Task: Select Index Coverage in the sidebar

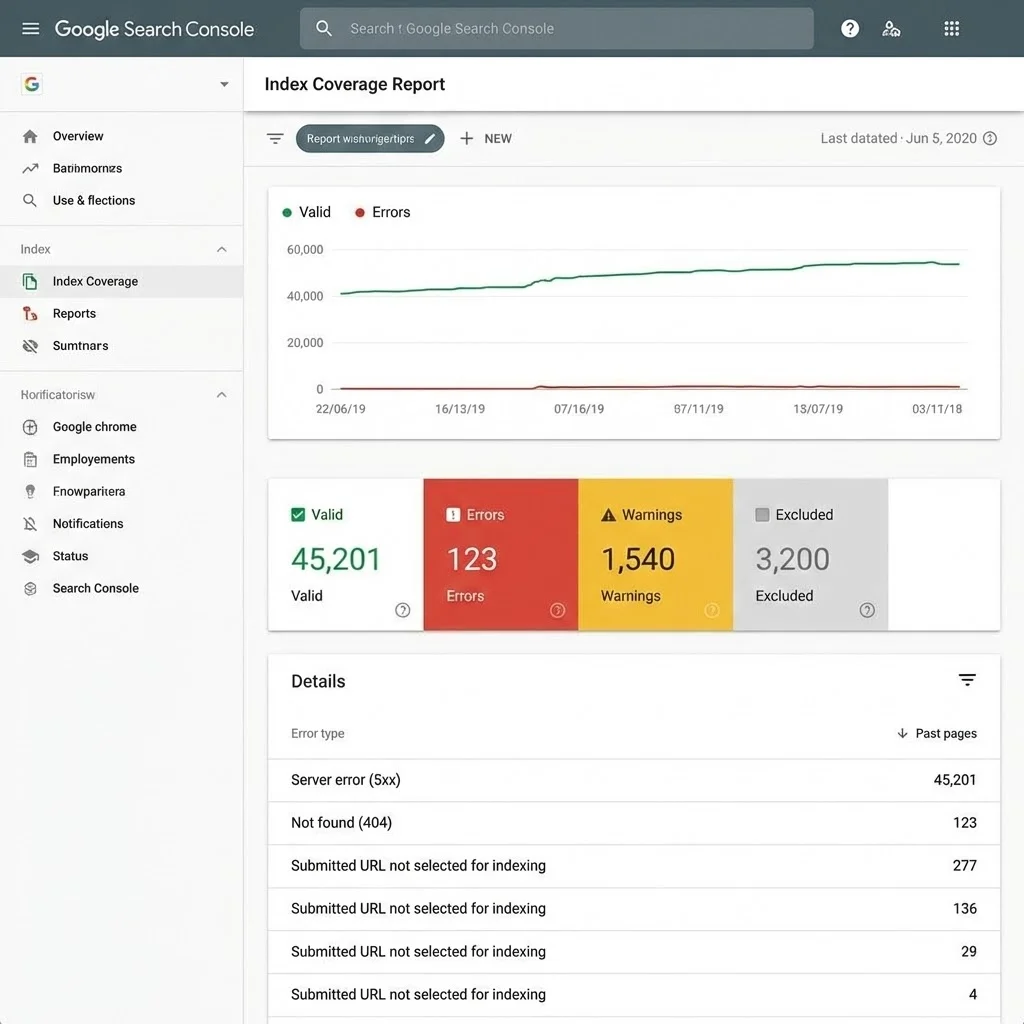Action: click(x=95, y=281)
